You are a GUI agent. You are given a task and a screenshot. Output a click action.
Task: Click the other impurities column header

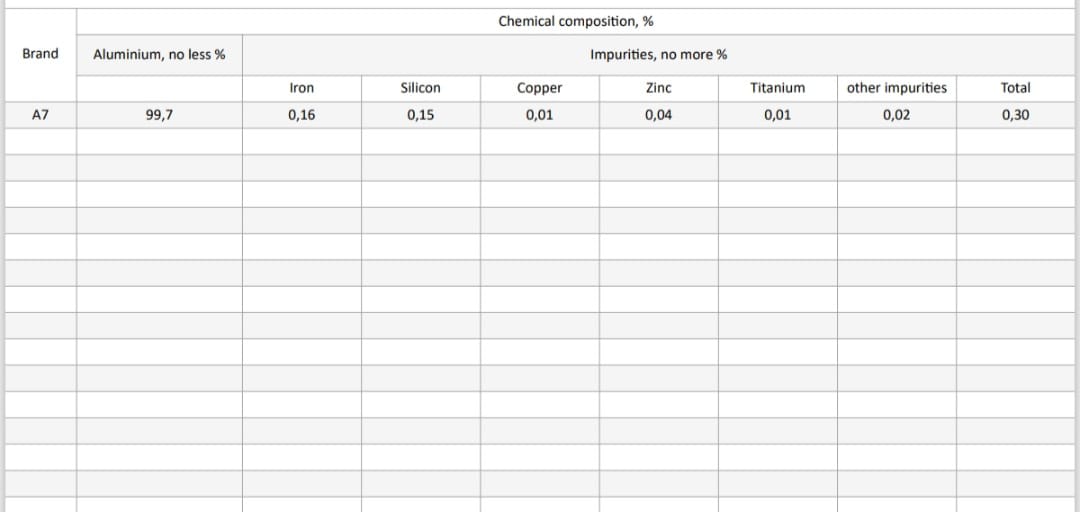point(897,88)
